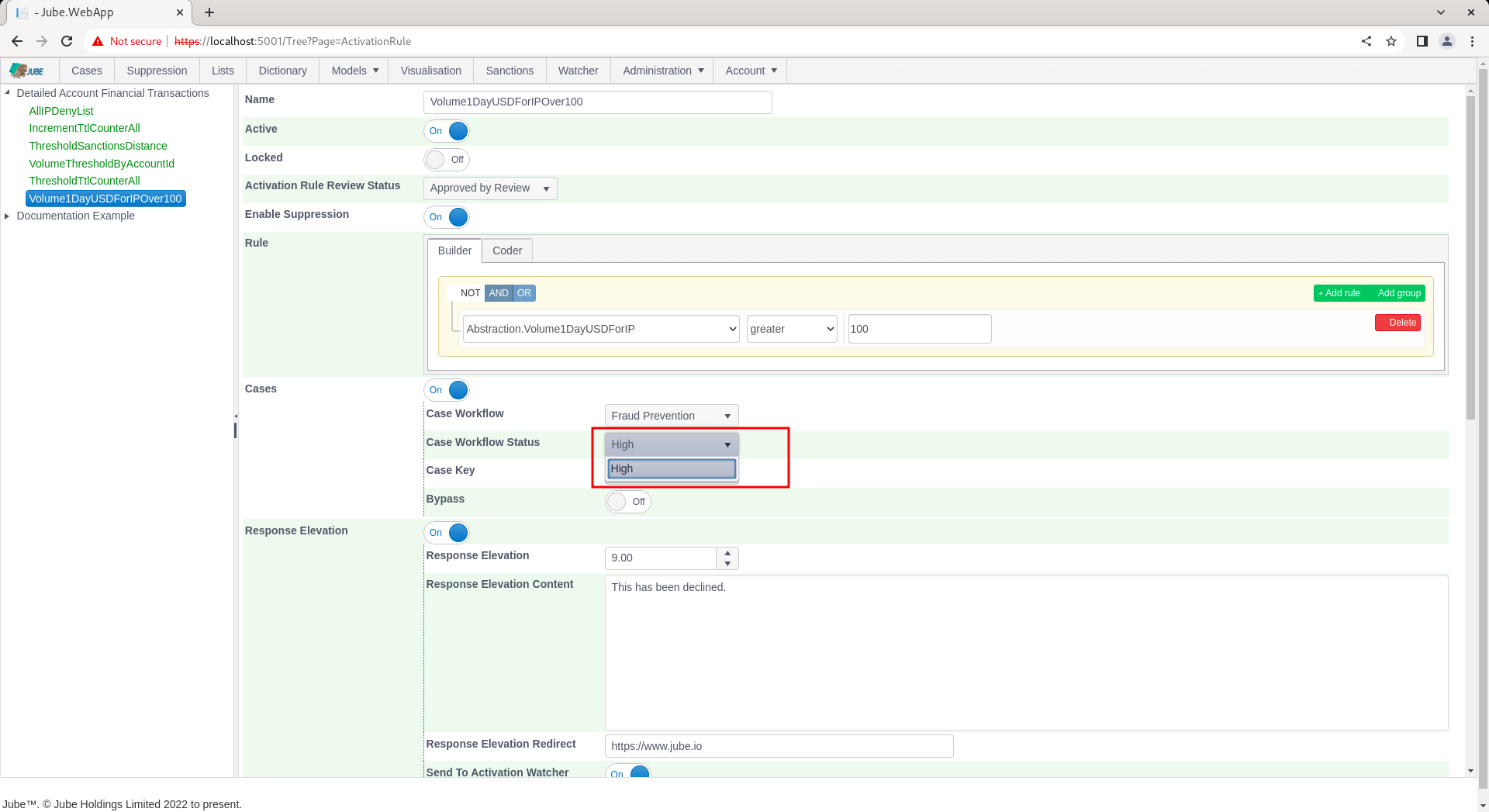Collapse Detailed Account Financial Transactions node
Image resolution: width=1489 pixels, height=812 pixels.
[x=8, y=92]
